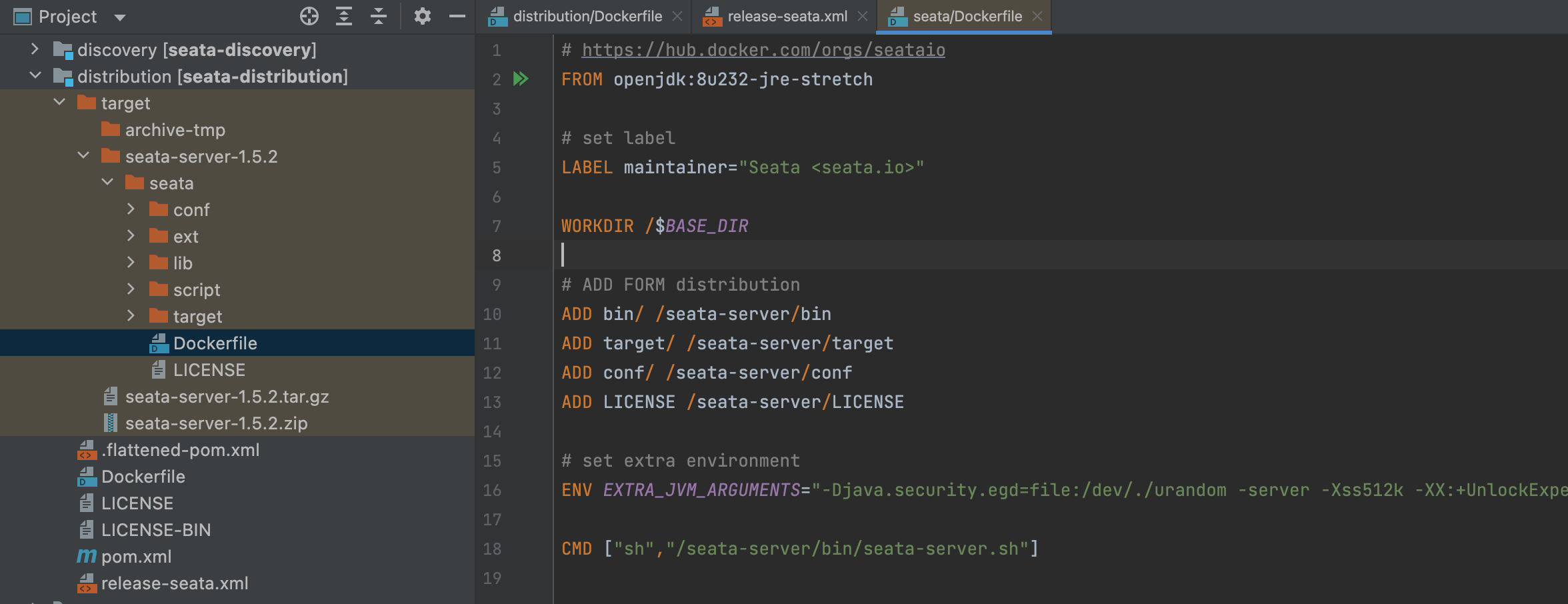Switch to release-seata.xml tab
1568x604 pixels.
(x=787, y=16)
